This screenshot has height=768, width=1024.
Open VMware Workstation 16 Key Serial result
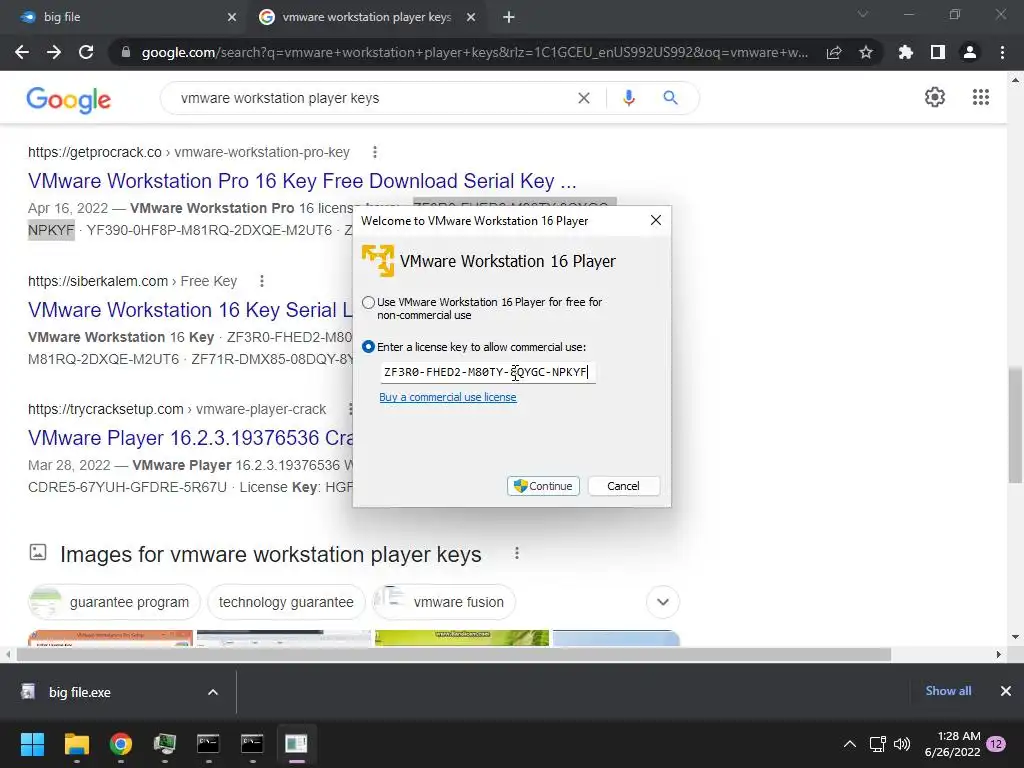[191, 310]
